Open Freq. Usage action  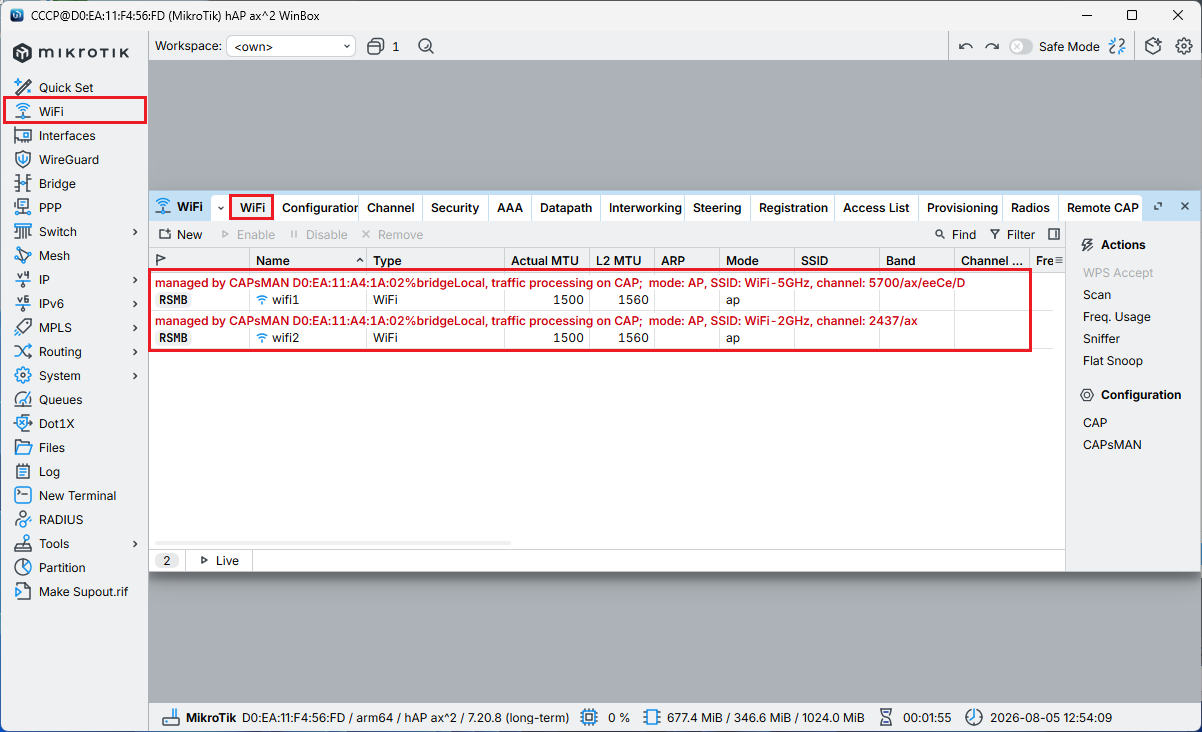pyautogui.click(x=1117, y=316)
